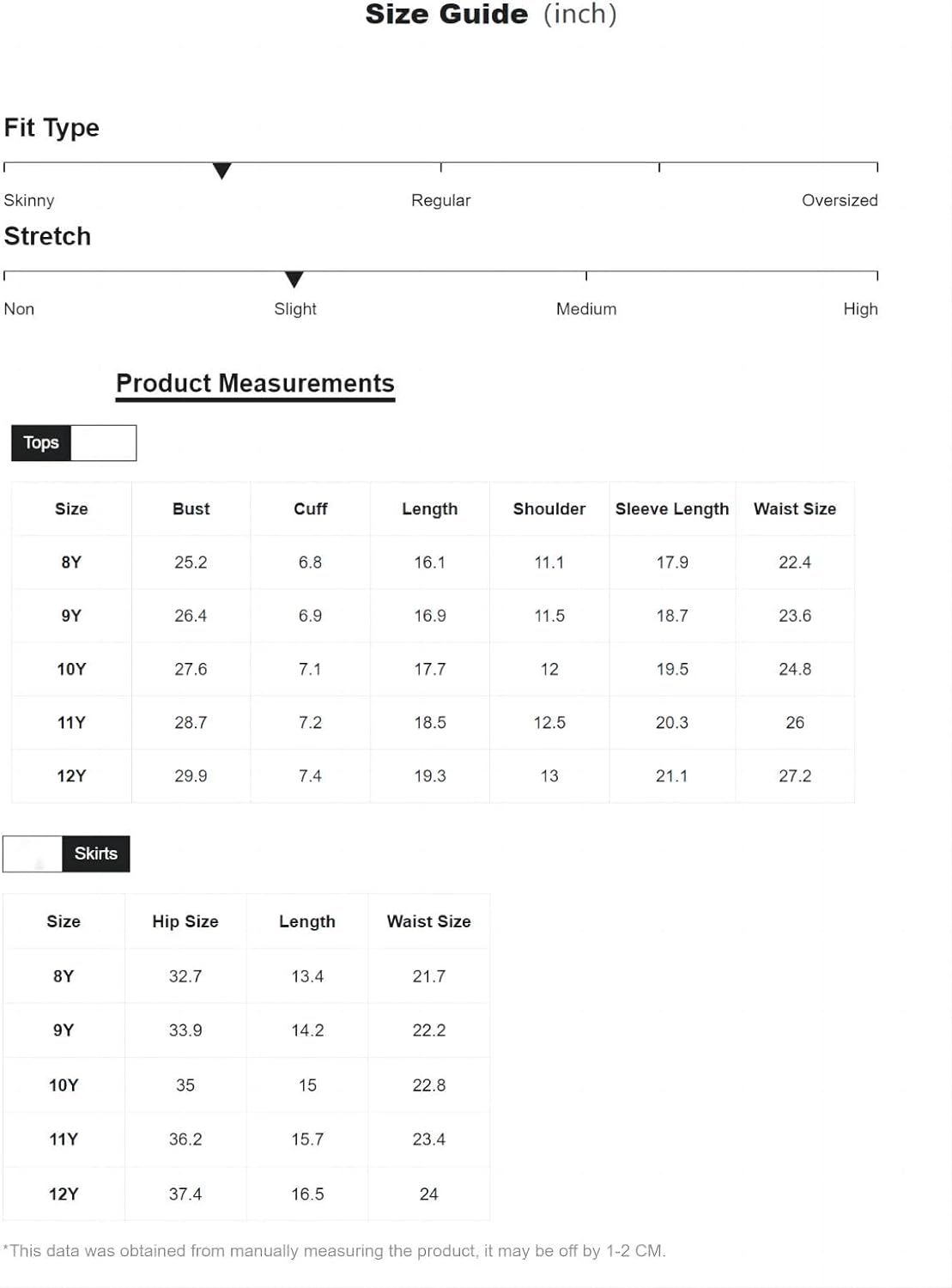Select the Tops tab
Viewport: 952px width, 1288px height.
point(41,443)
